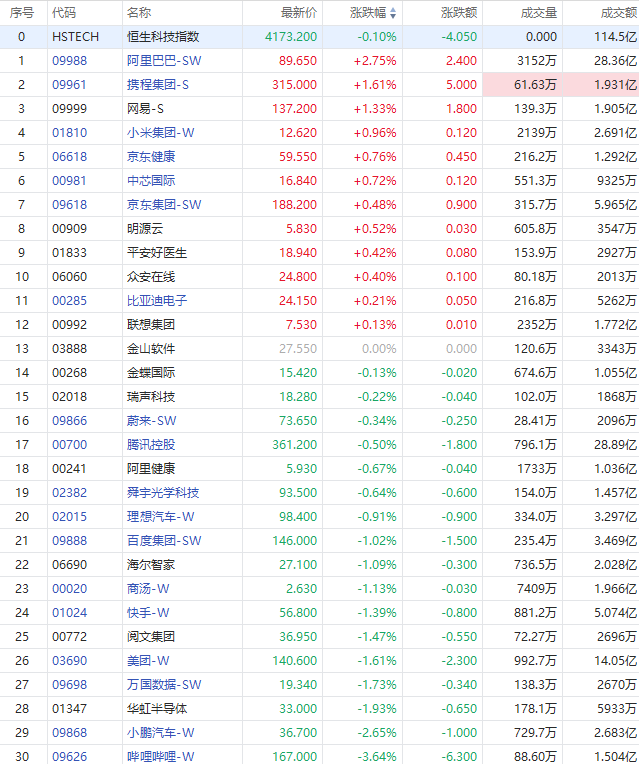Screen dimensions: 639x764
Task: Open 阿里巴巴-SW stock name
Action: tap(164, 60)
